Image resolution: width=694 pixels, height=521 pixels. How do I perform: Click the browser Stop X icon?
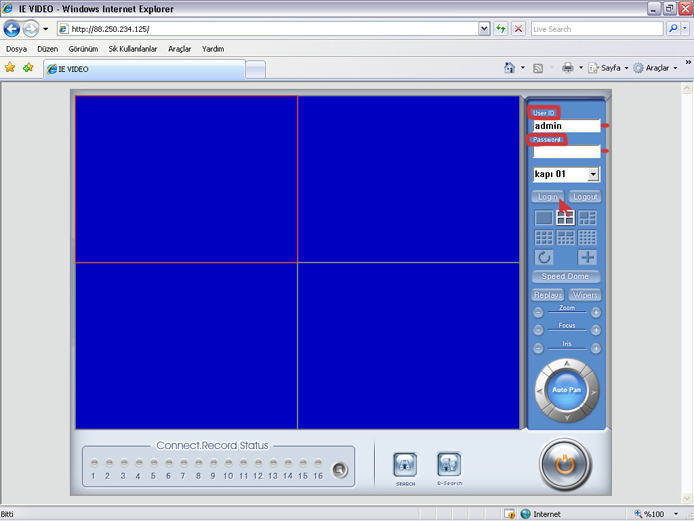tap(518, 29)
